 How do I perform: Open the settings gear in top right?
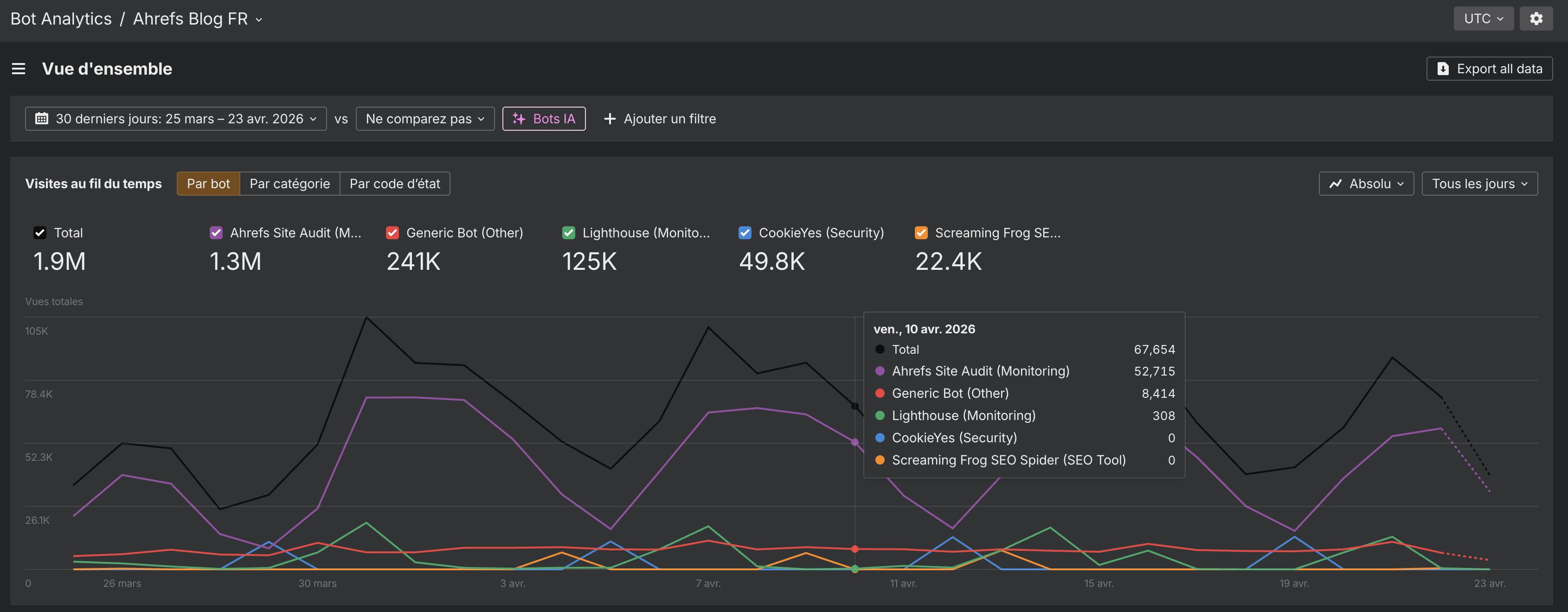1536,18
